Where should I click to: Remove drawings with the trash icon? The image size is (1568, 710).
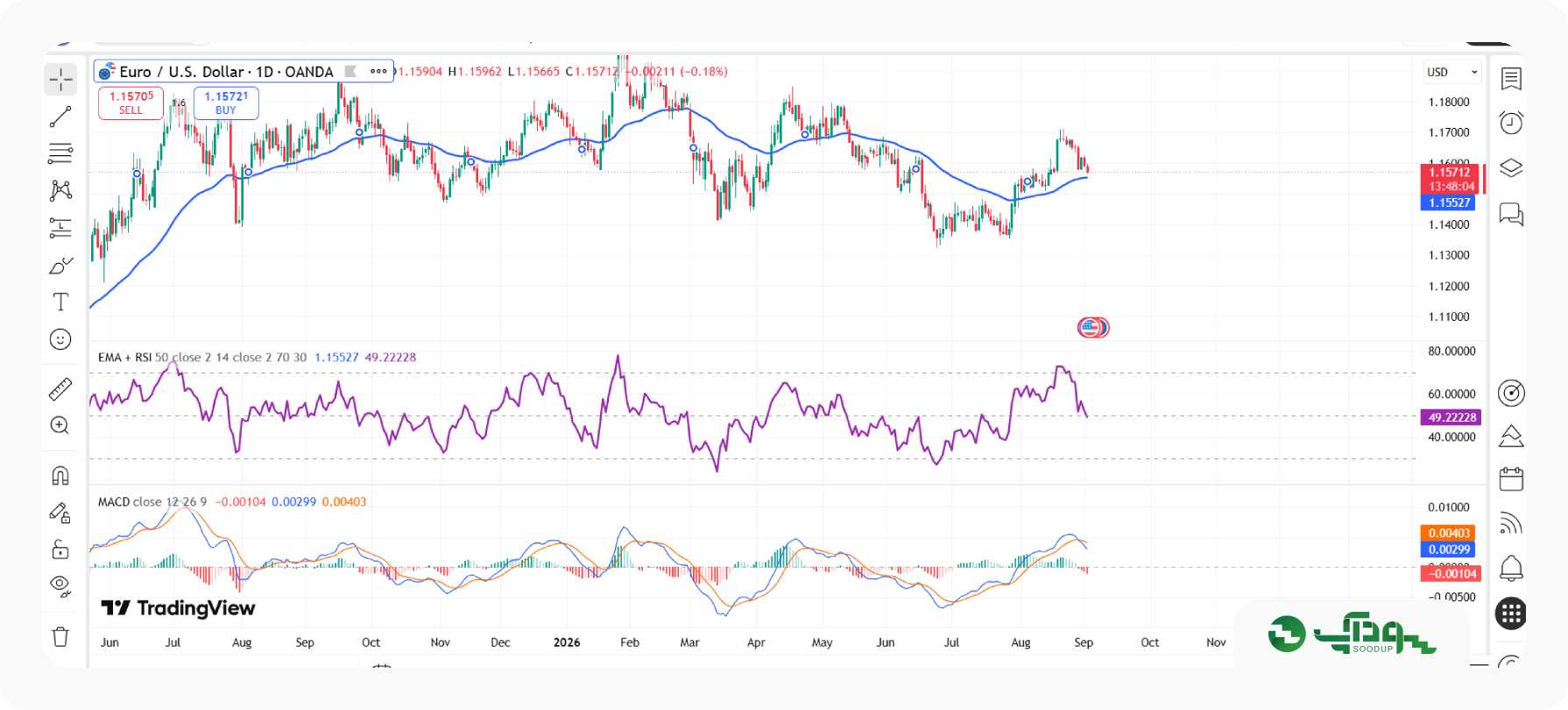[x=60, y=636]
